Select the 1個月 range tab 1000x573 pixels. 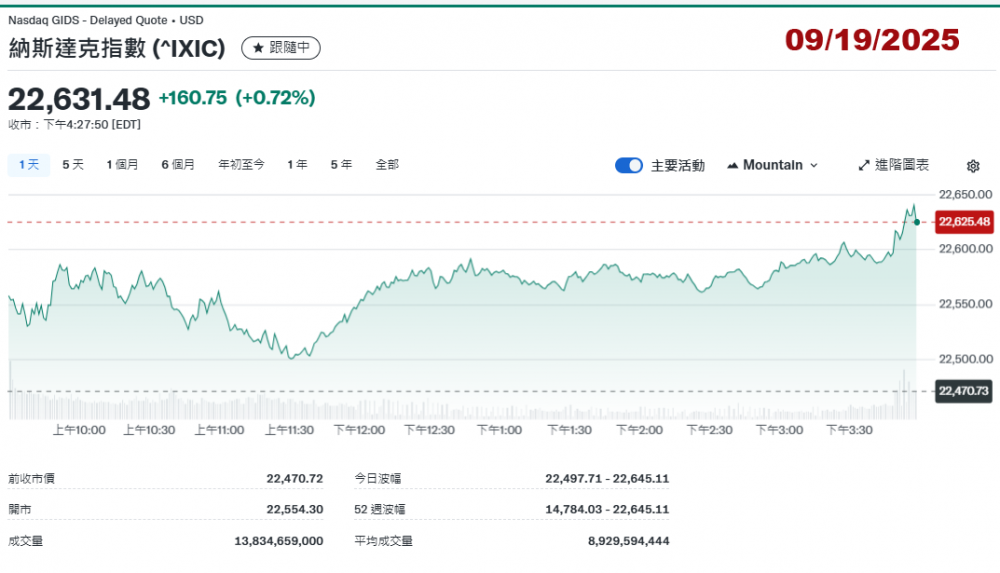pyautogui.click(x=122, y=165)
